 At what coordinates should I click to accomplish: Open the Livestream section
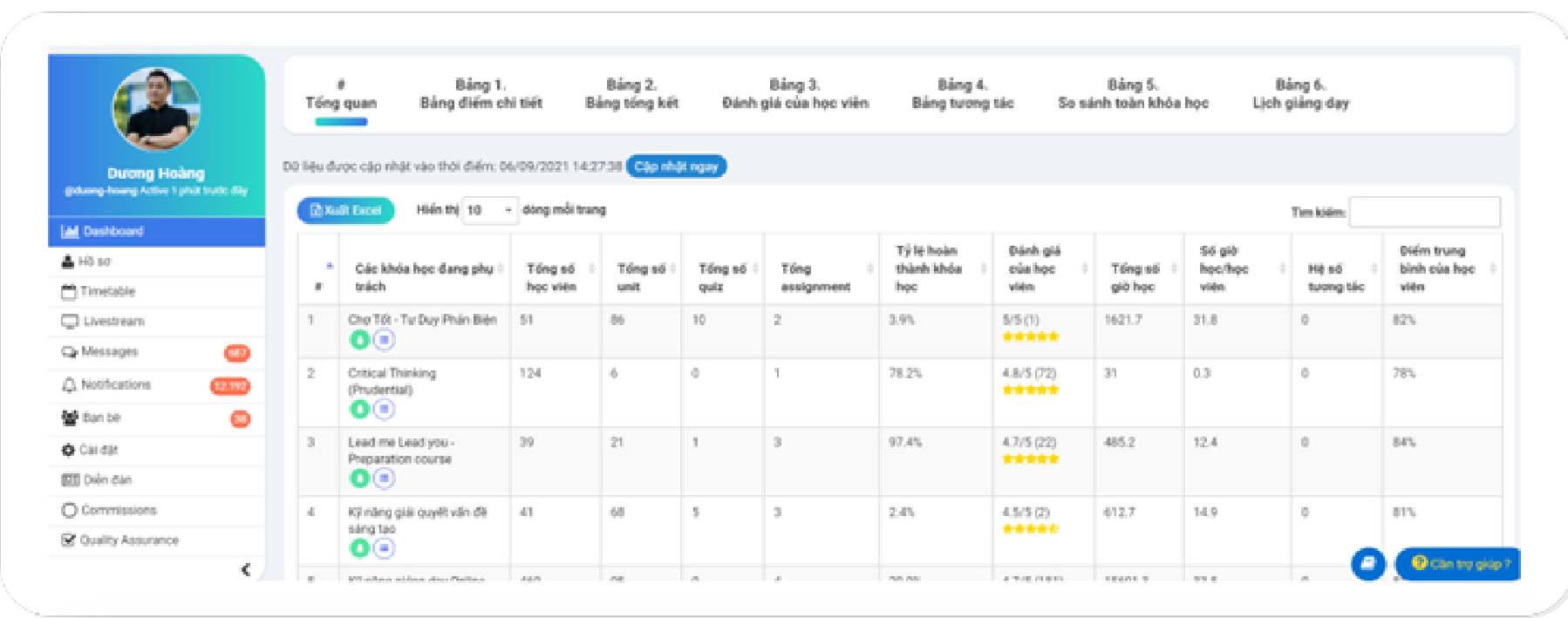(x=107, y=321)
